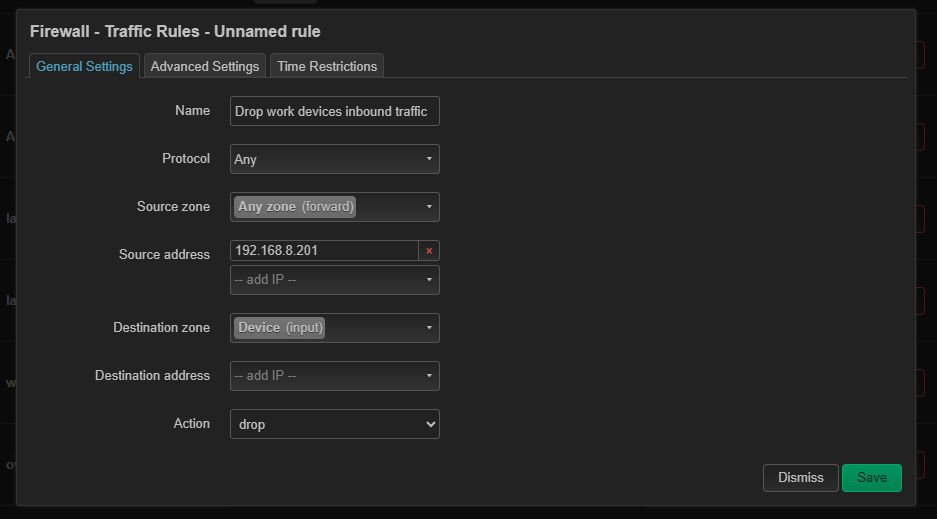Select the 'Any zone (forward)' source zone badge
937x519 pixels.
coord(296,207)
